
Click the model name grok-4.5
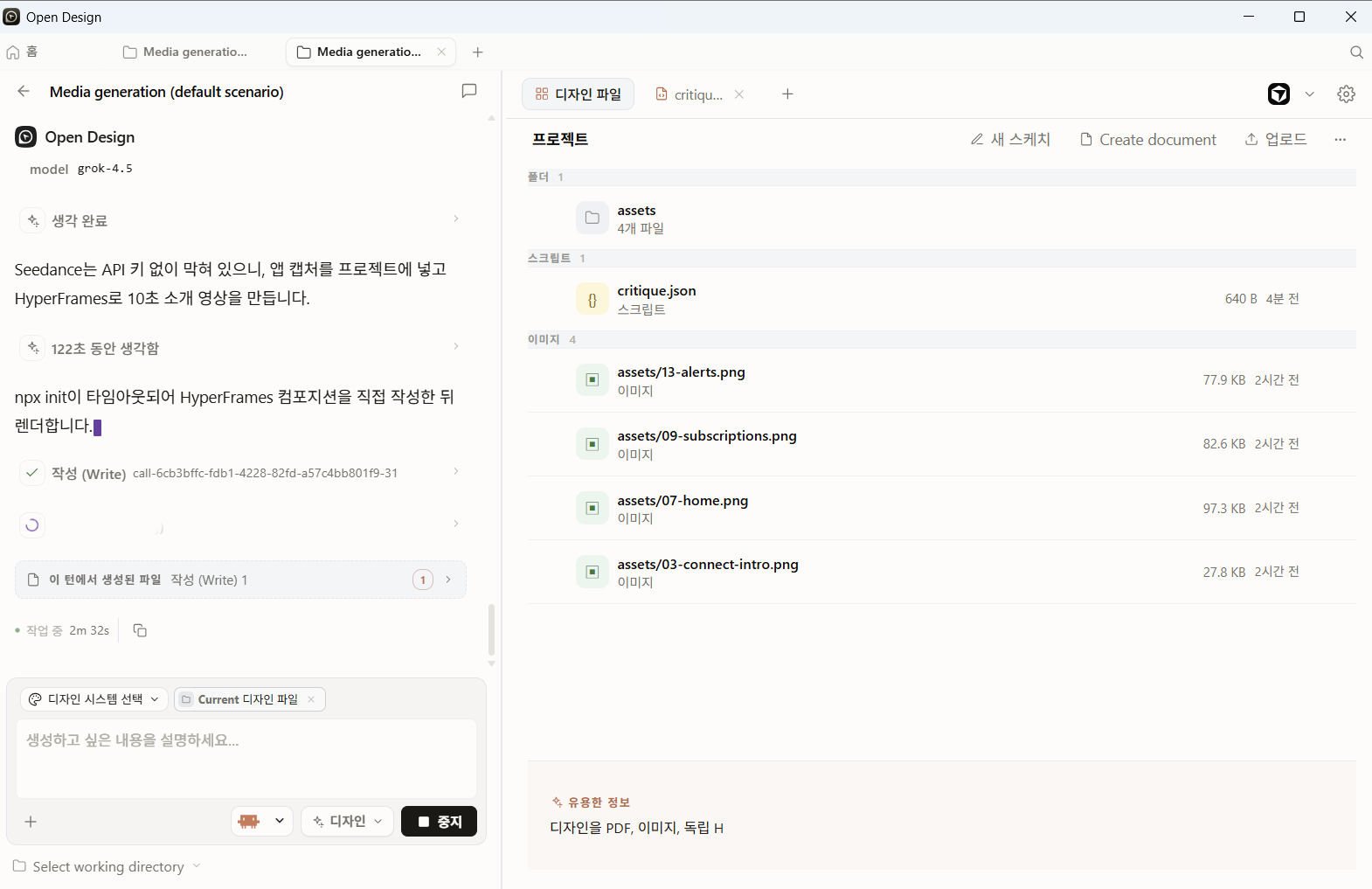pyautogui.click(x=105, y=169)
